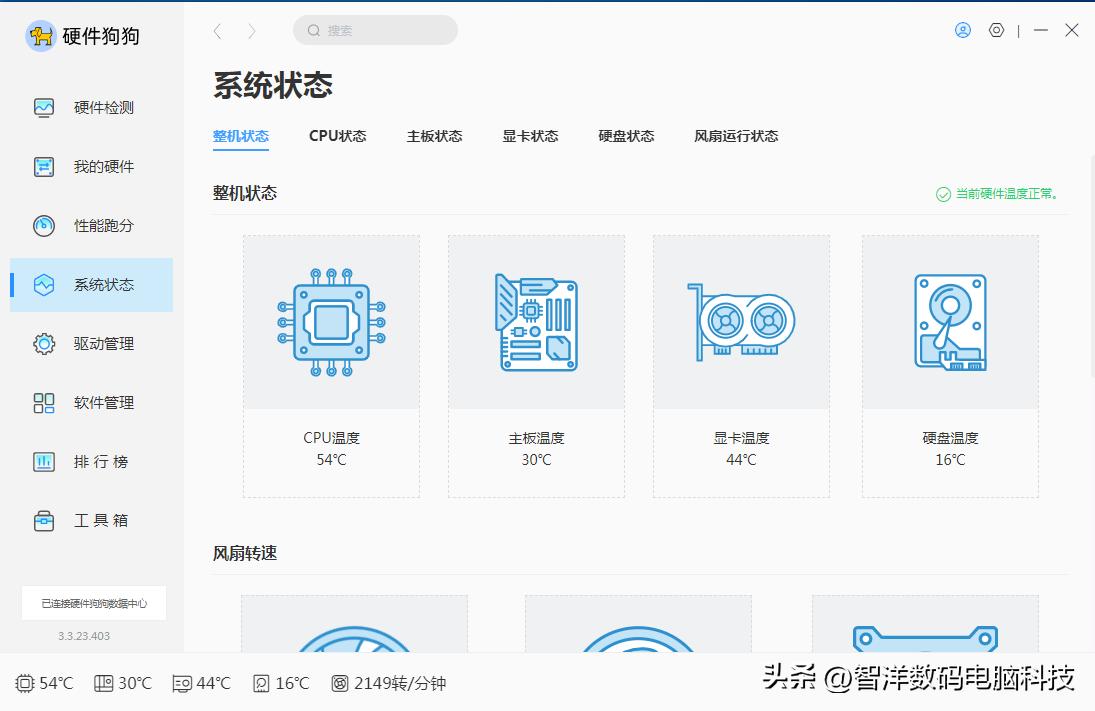Viewport: 1095px width, 711px height.
Task: Open the settings gear menu
Action: (996, 30)
